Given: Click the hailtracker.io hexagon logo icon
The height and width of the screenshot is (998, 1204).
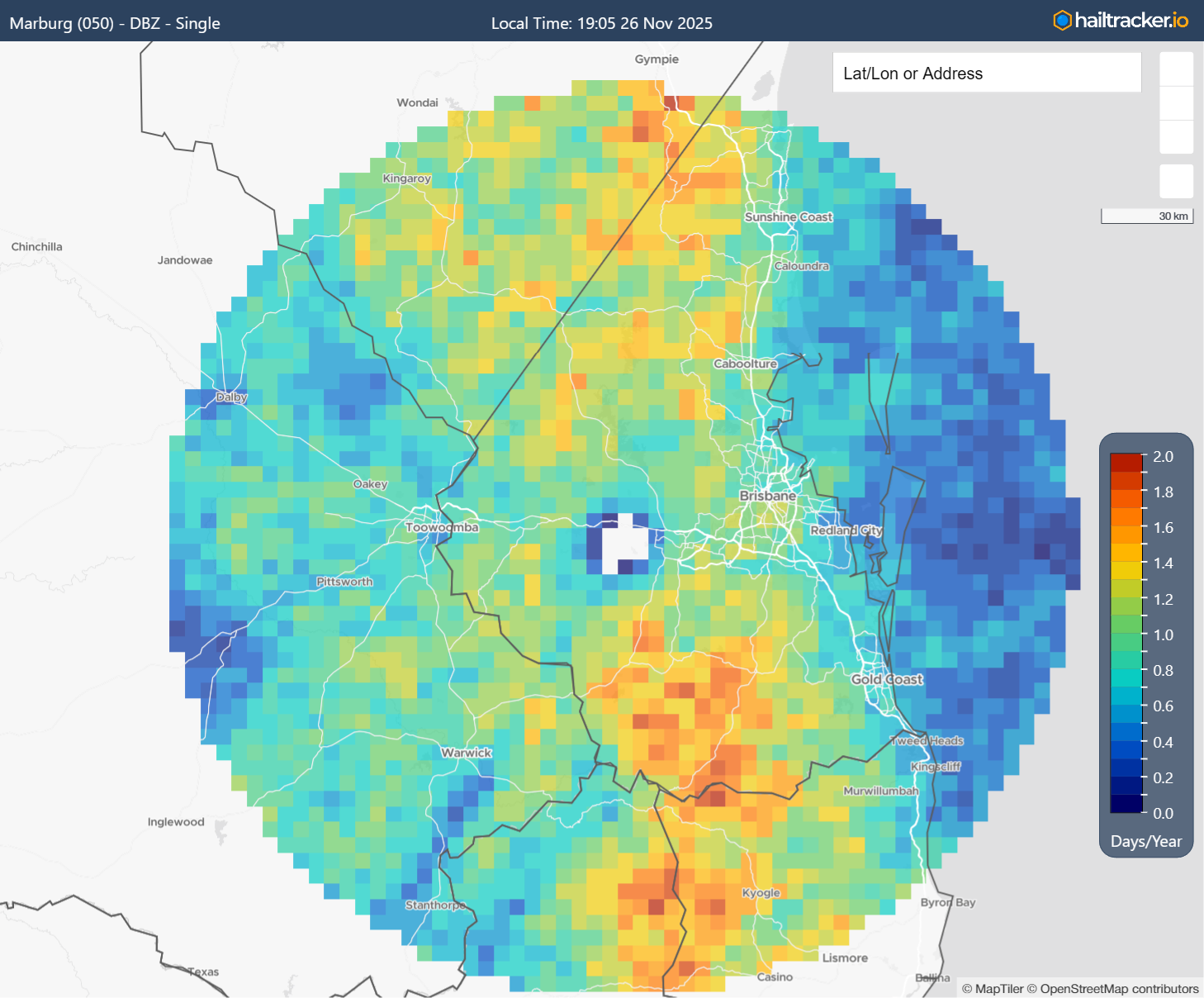Looking at the screenshot, I should point(1062,21).
